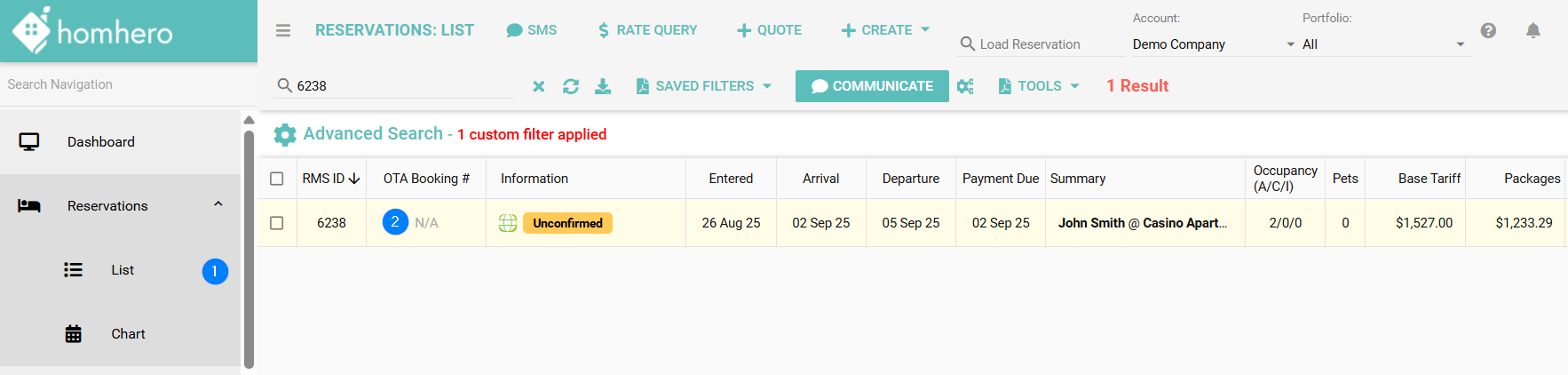Open the Dashboard navigation item
1568x375 pixels.
point(101,142)
